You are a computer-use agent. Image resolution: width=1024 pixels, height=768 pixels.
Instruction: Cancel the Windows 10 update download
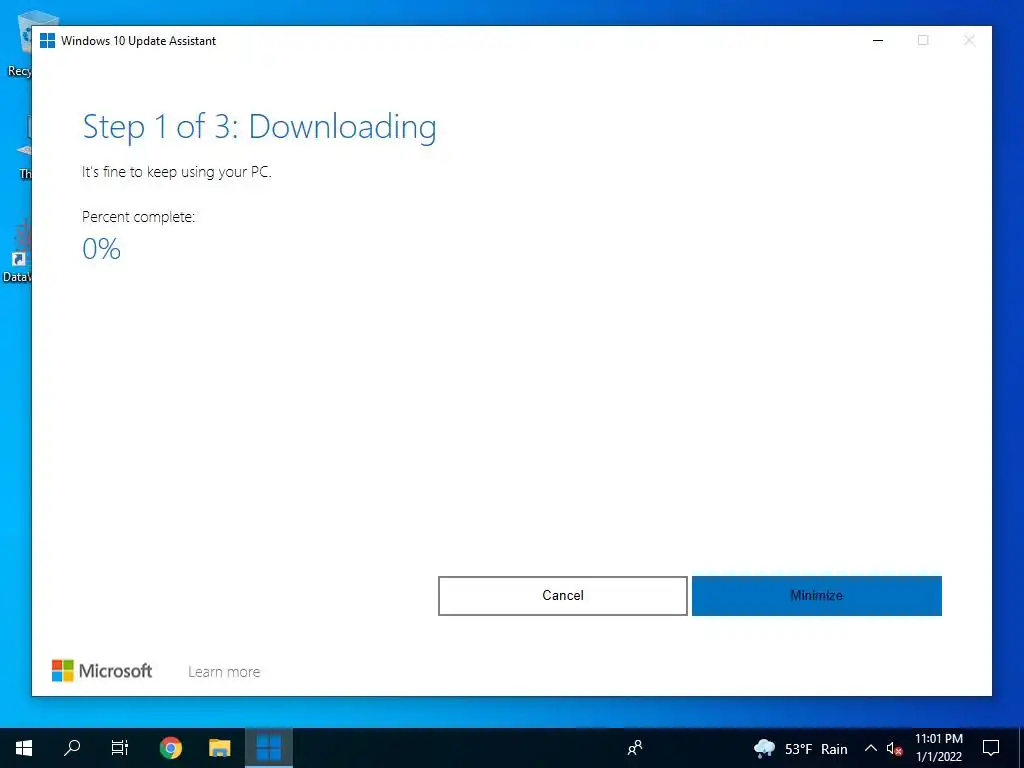[562, 596]
